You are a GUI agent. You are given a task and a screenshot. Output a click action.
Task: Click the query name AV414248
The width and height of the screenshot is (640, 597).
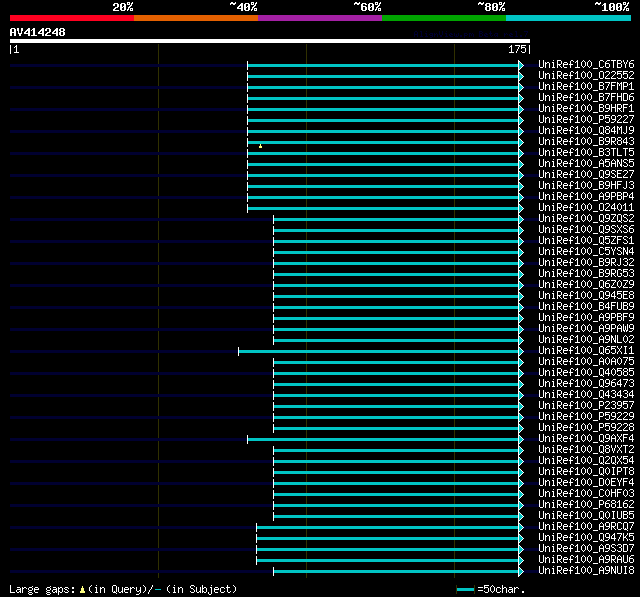click(38, 32)
